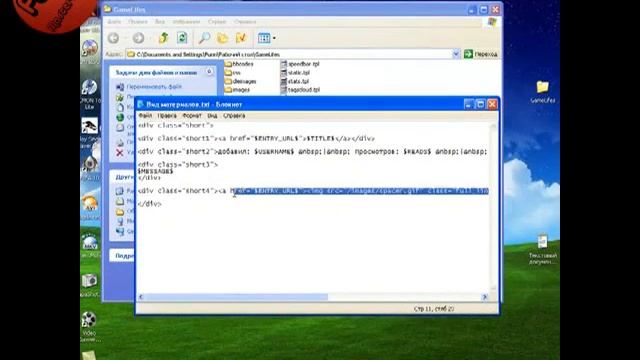Select the bbcodes folder
640x360 pixels.
pyautogui.click(x=239, y=64)
